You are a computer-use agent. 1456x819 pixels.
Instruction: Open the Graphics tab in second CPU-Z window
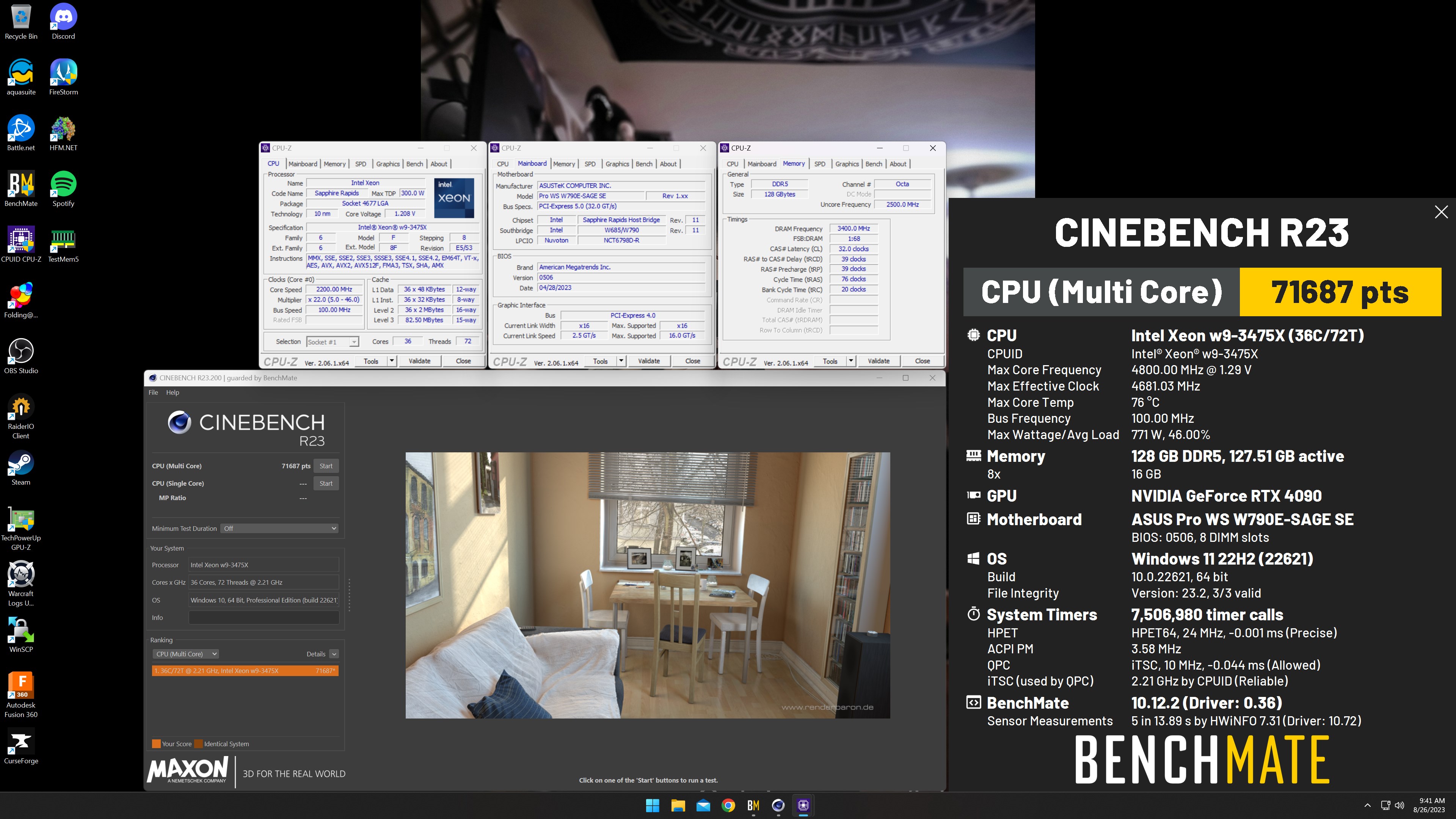pos(617,164)
